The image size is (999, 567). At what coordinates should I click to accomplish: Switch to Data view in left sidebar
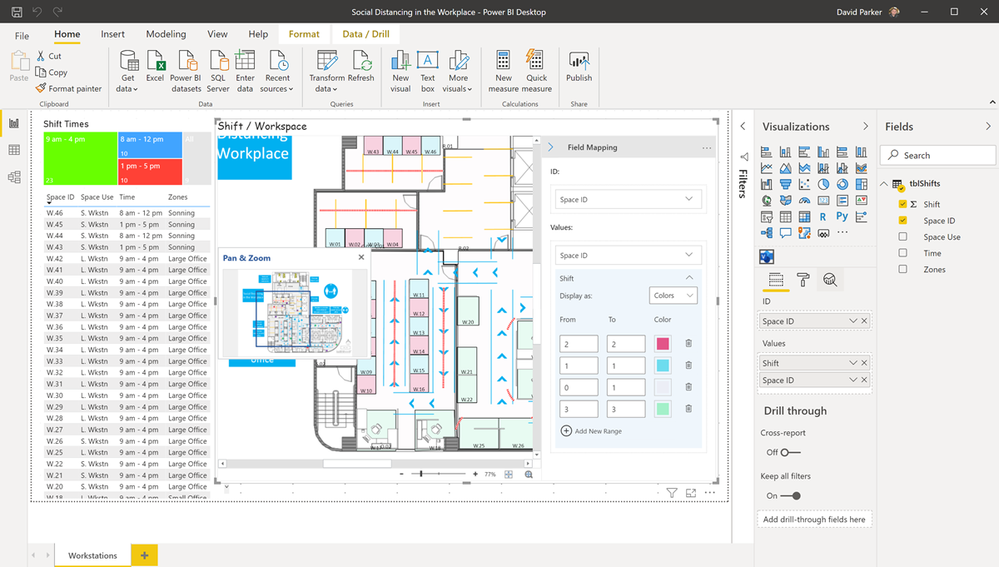pos(14,150)
